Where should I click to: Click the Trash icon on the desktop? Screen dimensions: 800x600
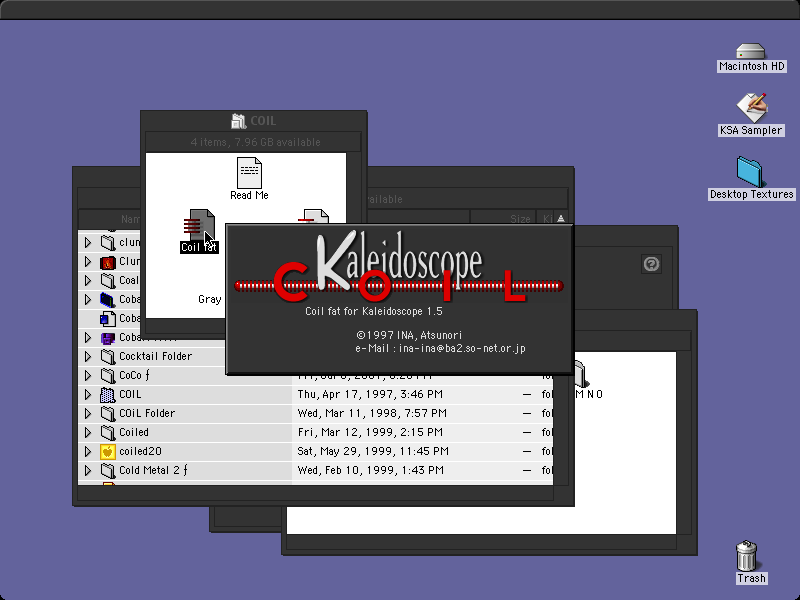pyautogui.click(x=746, y=556)
